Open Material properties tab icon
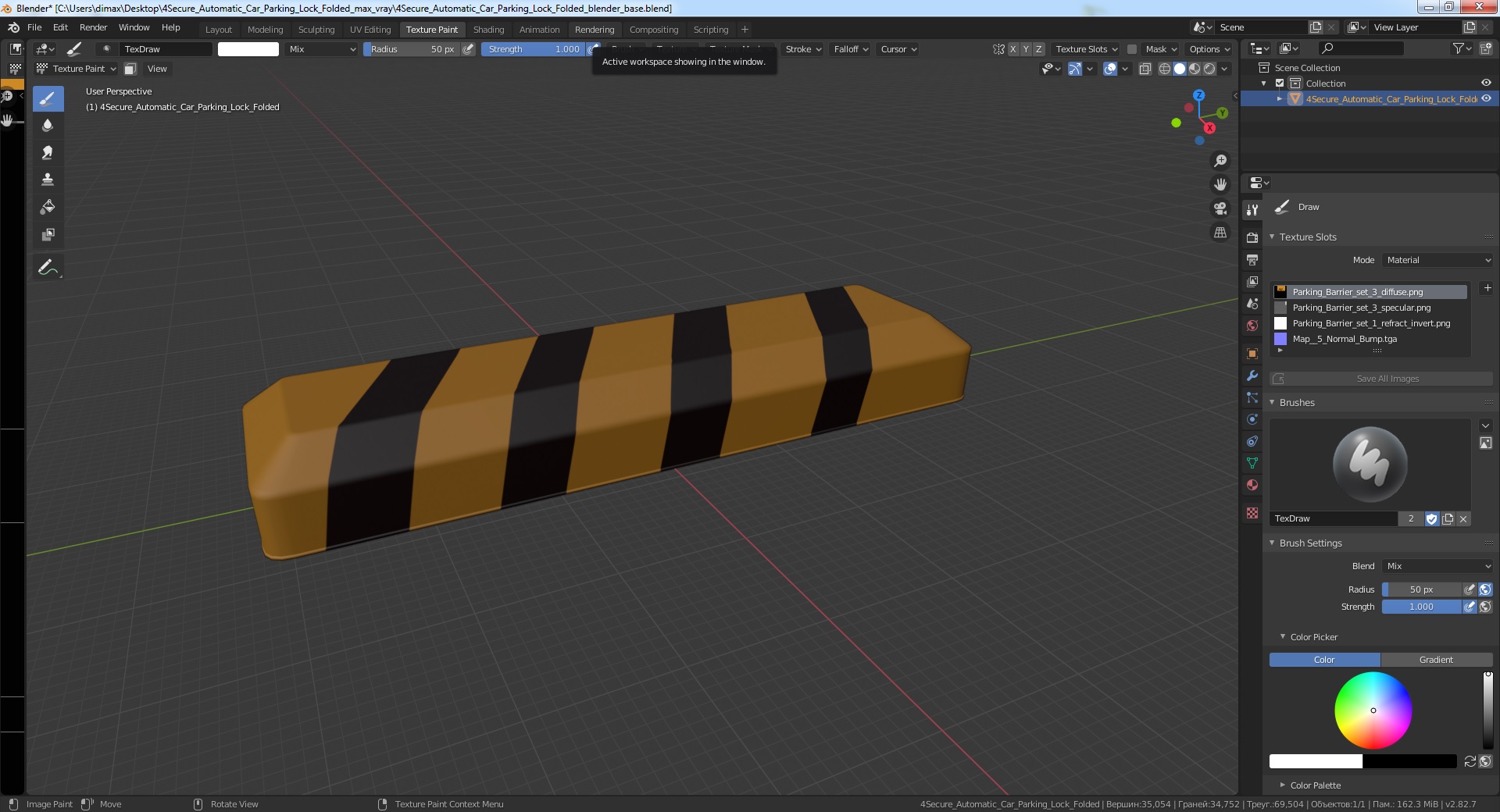The image size is (1500, 812). coord(1252,485)
